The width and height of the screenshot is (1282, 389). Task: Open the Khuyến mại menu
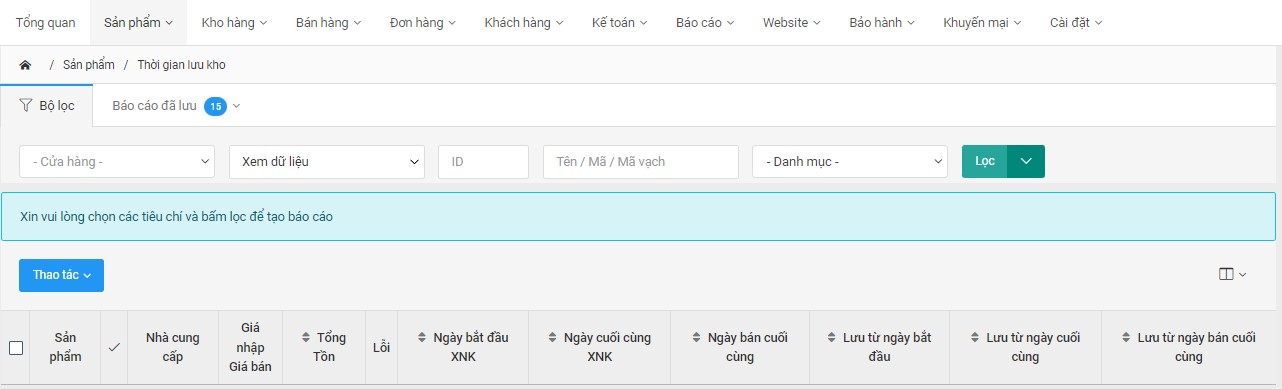pyautogui.click(x=983, y=22)
